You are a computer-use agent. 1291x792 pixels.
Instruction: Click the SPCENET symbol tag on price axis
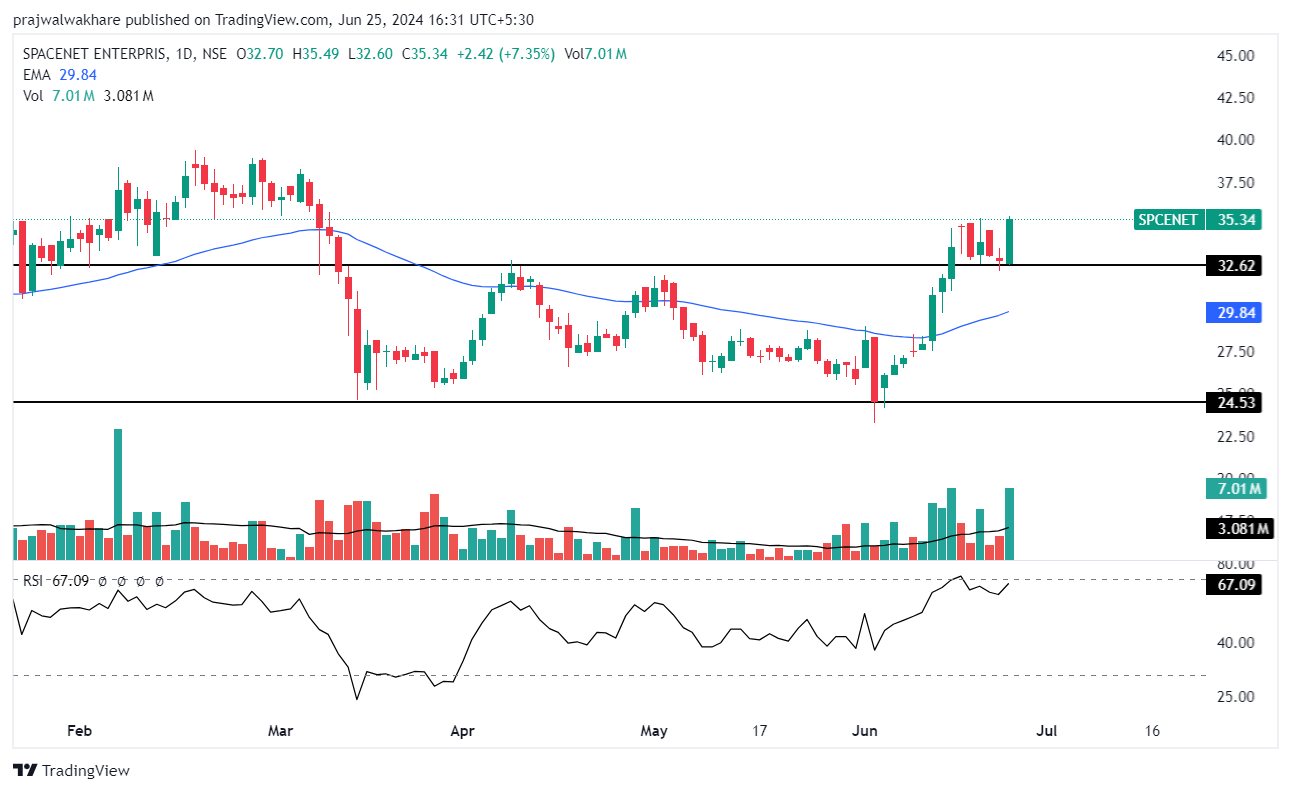click(x=1167, y=220)
